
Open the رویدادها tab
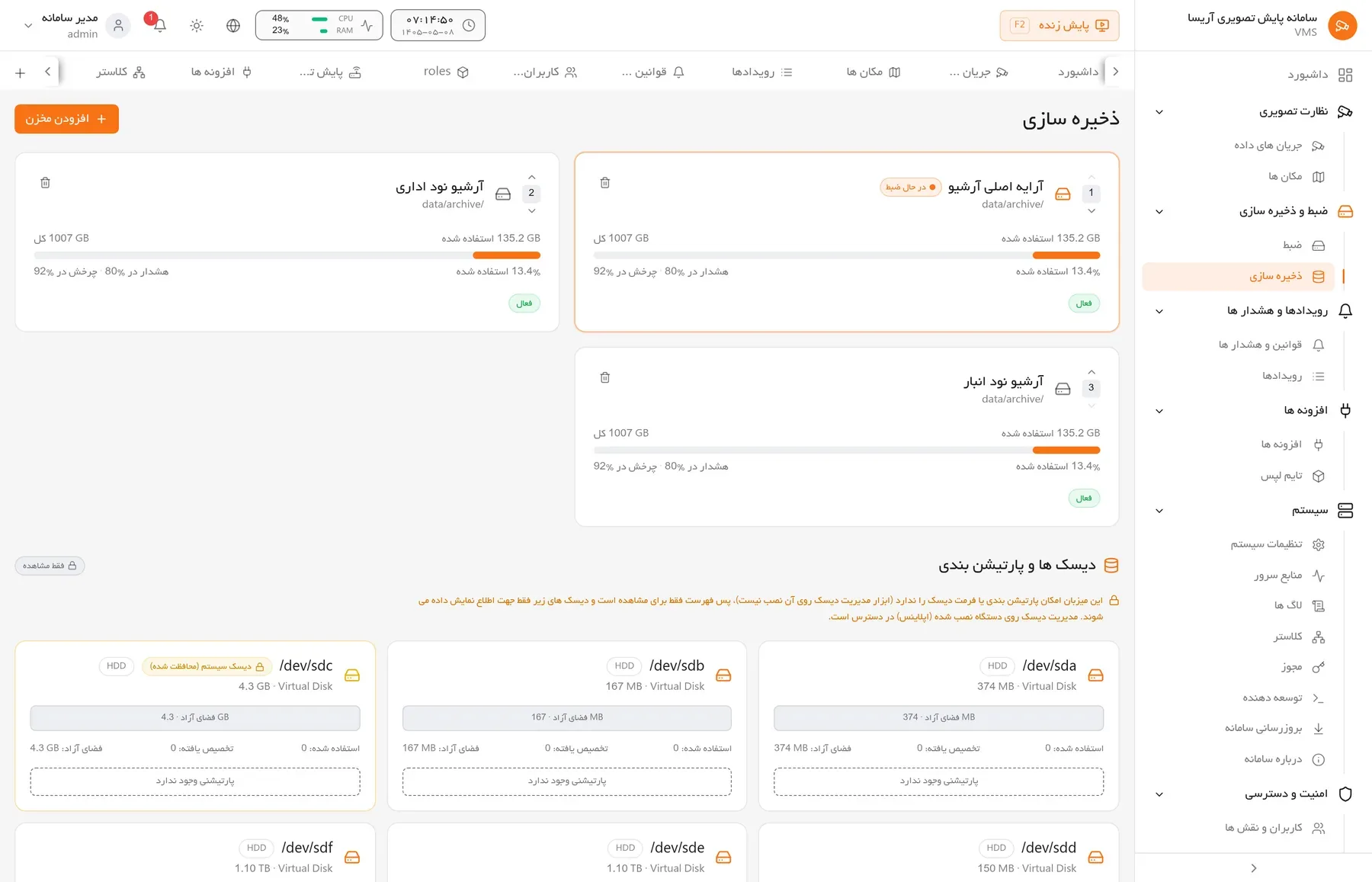[762, 72]
